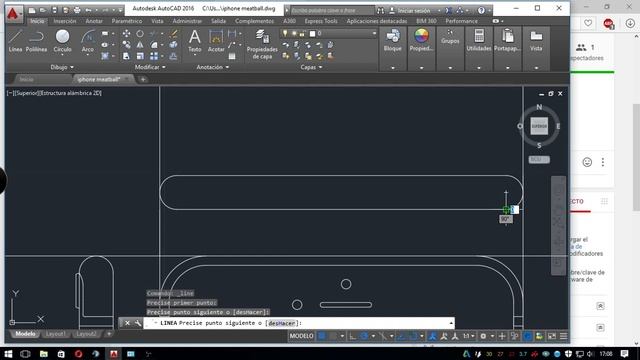Screen dimensions: 640x360
Task: Click the Texto annotation tool
Action: pyautogui.click(x=195, y=41)
